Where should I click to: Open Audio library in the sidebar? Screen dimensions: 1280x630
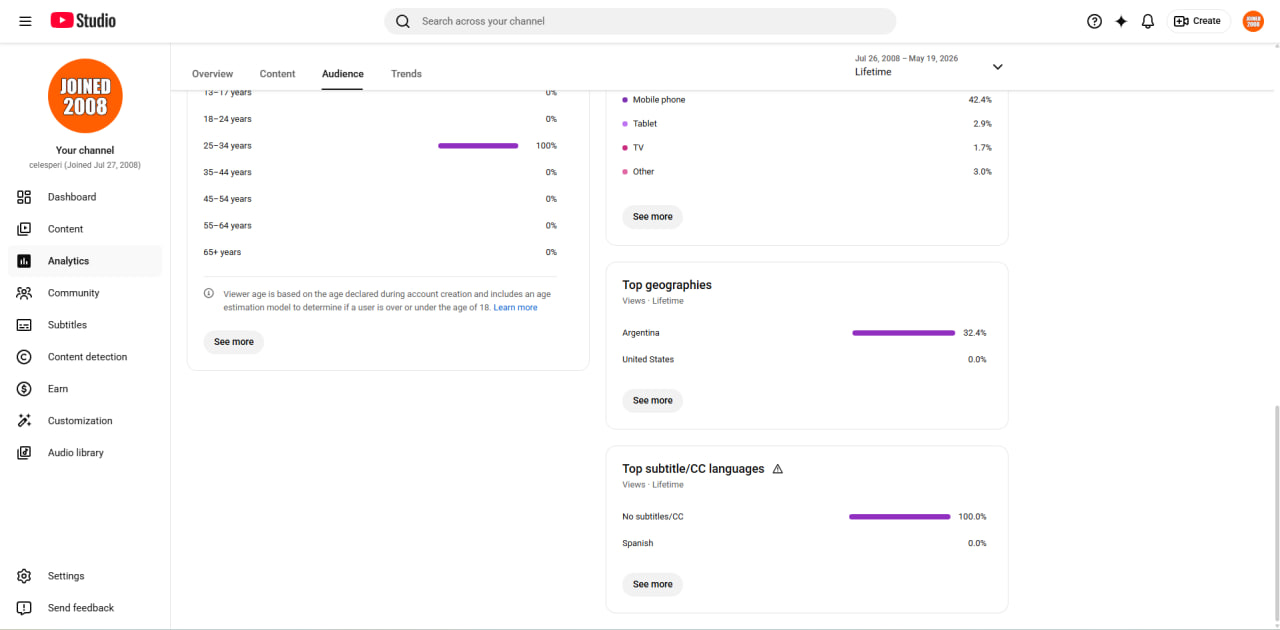point(85,453)
